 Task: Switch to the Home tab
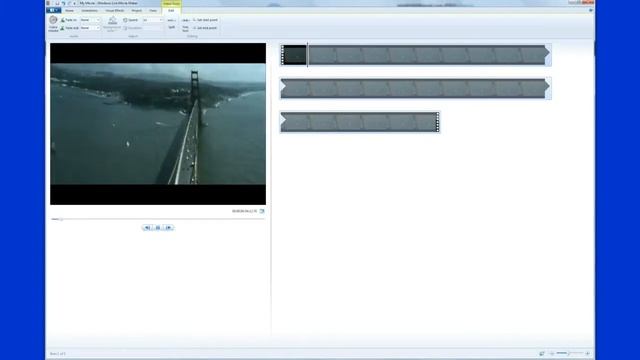point(69,11)
